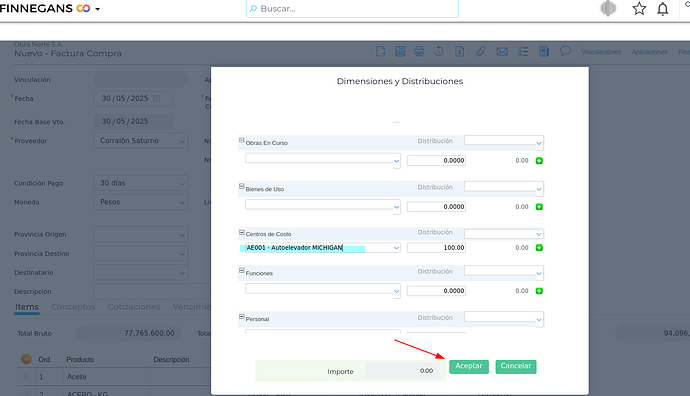Click the Aceptar button
The width and height of the screenshot is (690, 396).
click(469, 367)
